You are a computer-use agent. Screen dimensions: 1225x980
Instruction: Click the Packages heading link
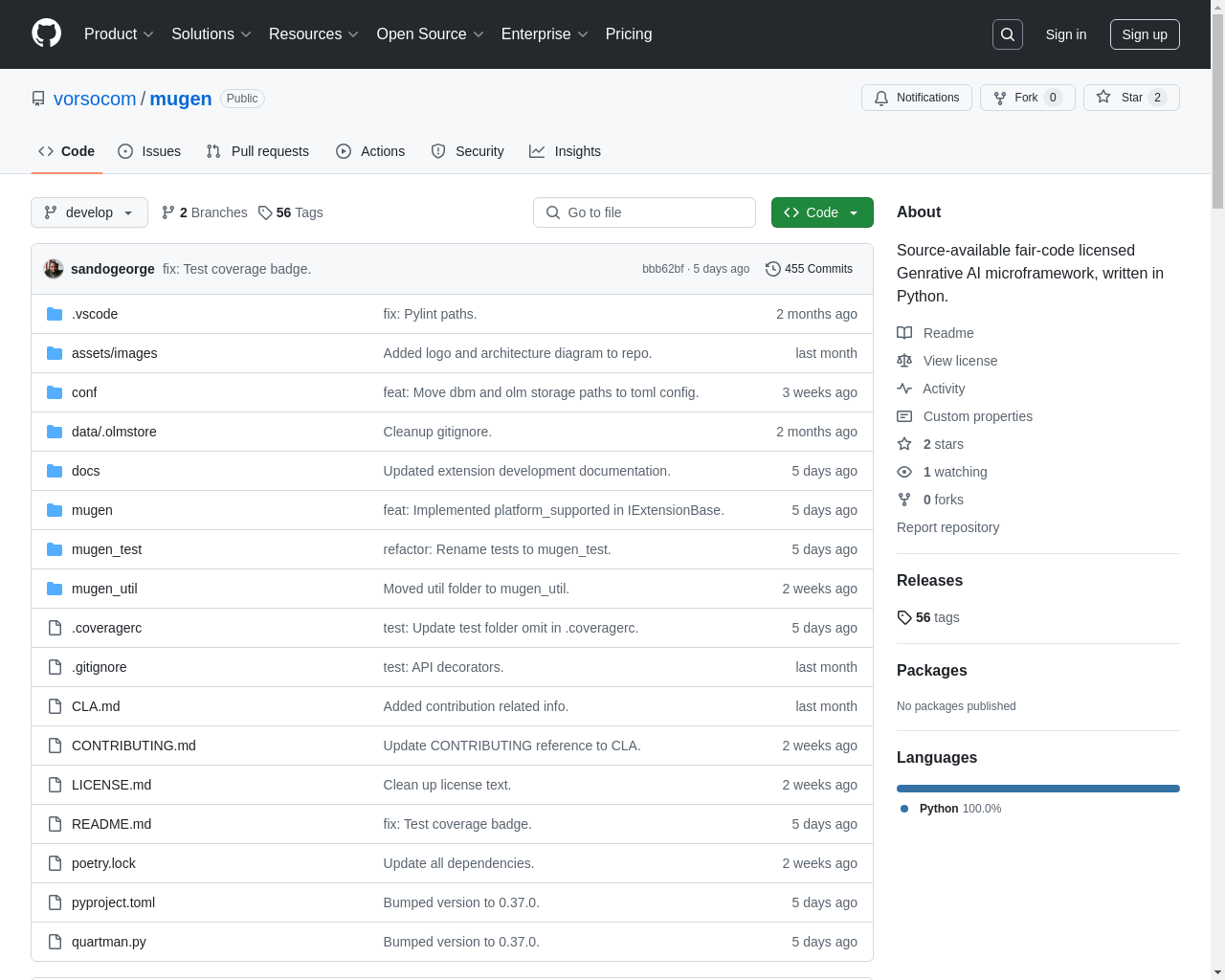point(931,671)
